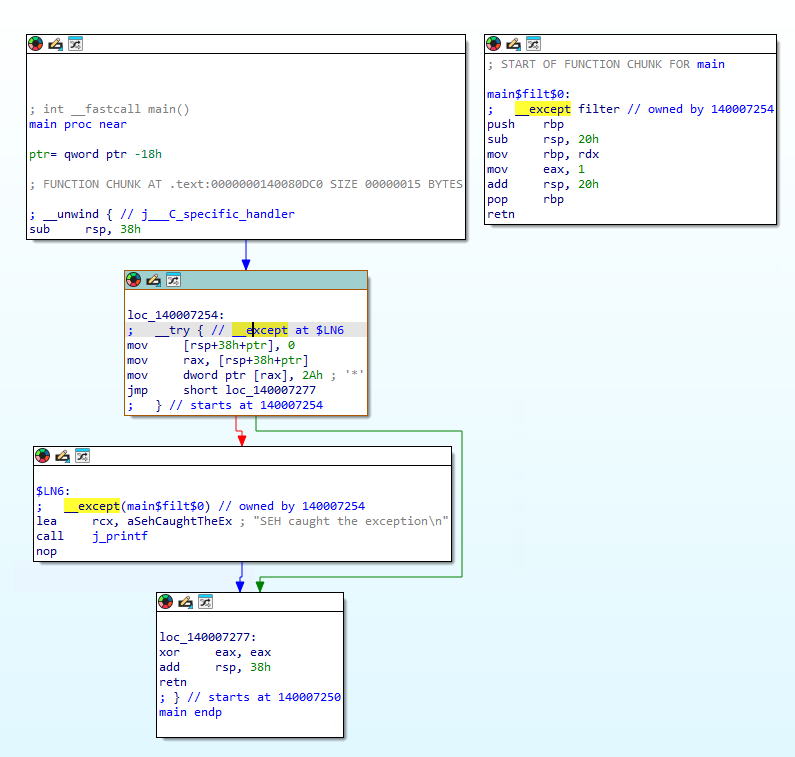Image resolution: width=795 pixels, height=757 pixels.
Task: Click 'j___C_specific_handler' reference
Action: click(x=218, y=214)
